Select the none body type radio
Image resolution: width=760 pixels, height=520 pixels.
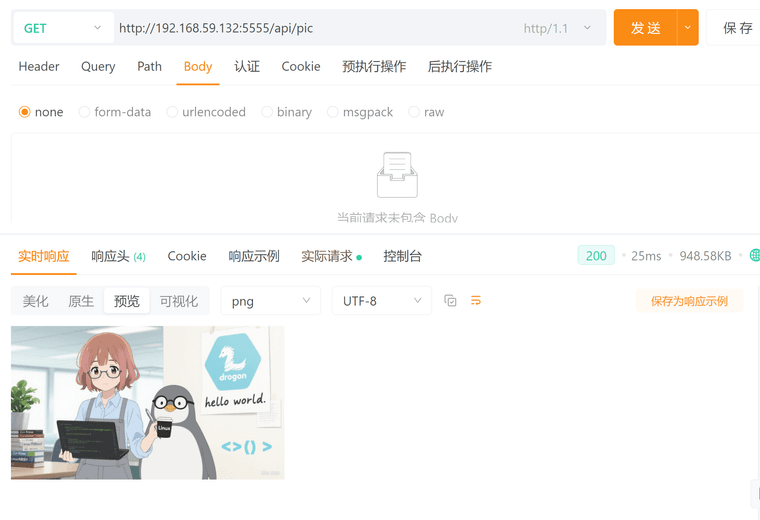(24, 112)
